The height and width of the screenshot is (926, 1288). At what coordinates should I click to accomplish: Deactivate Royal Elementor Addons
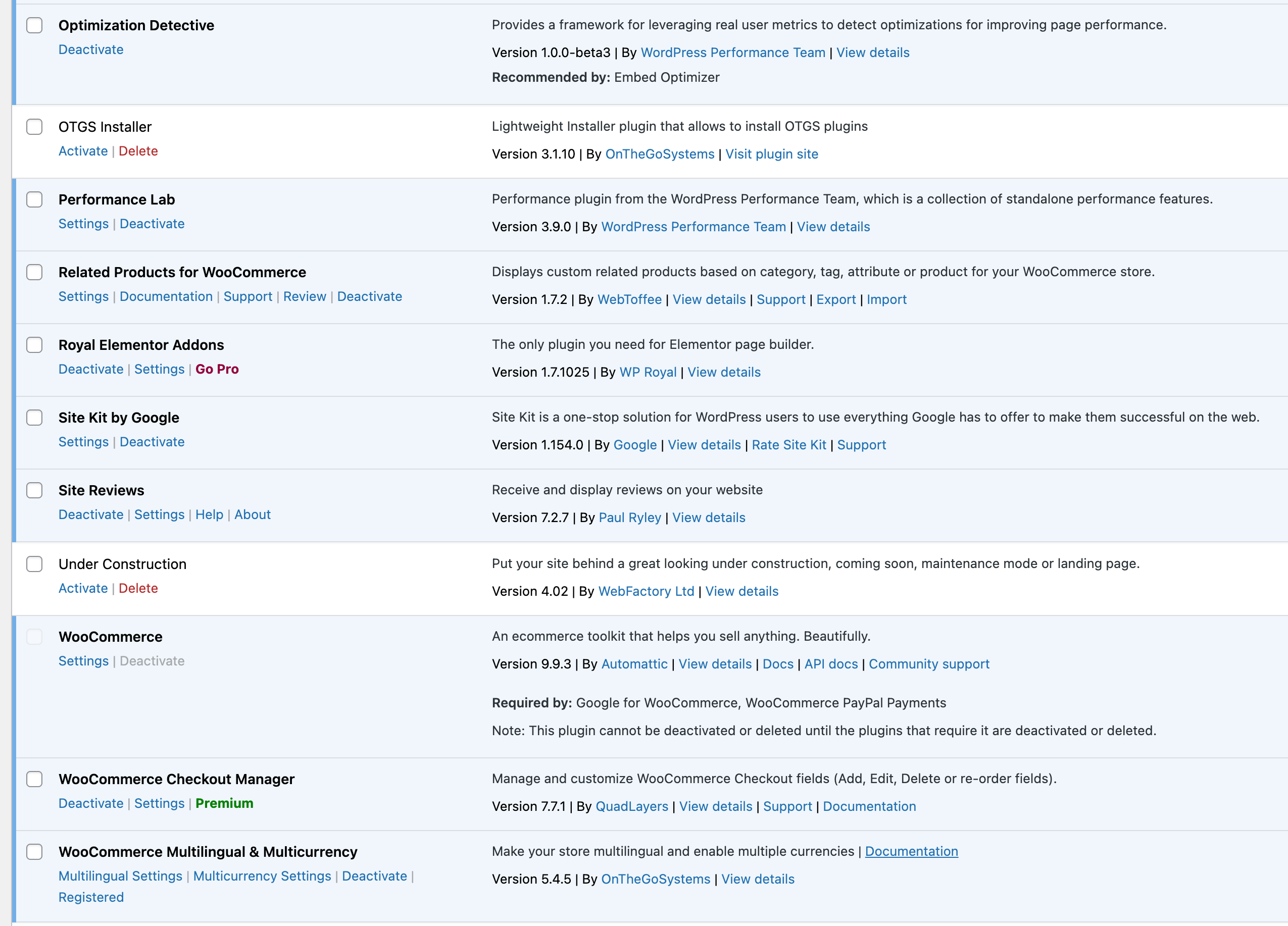coord(91,369)
